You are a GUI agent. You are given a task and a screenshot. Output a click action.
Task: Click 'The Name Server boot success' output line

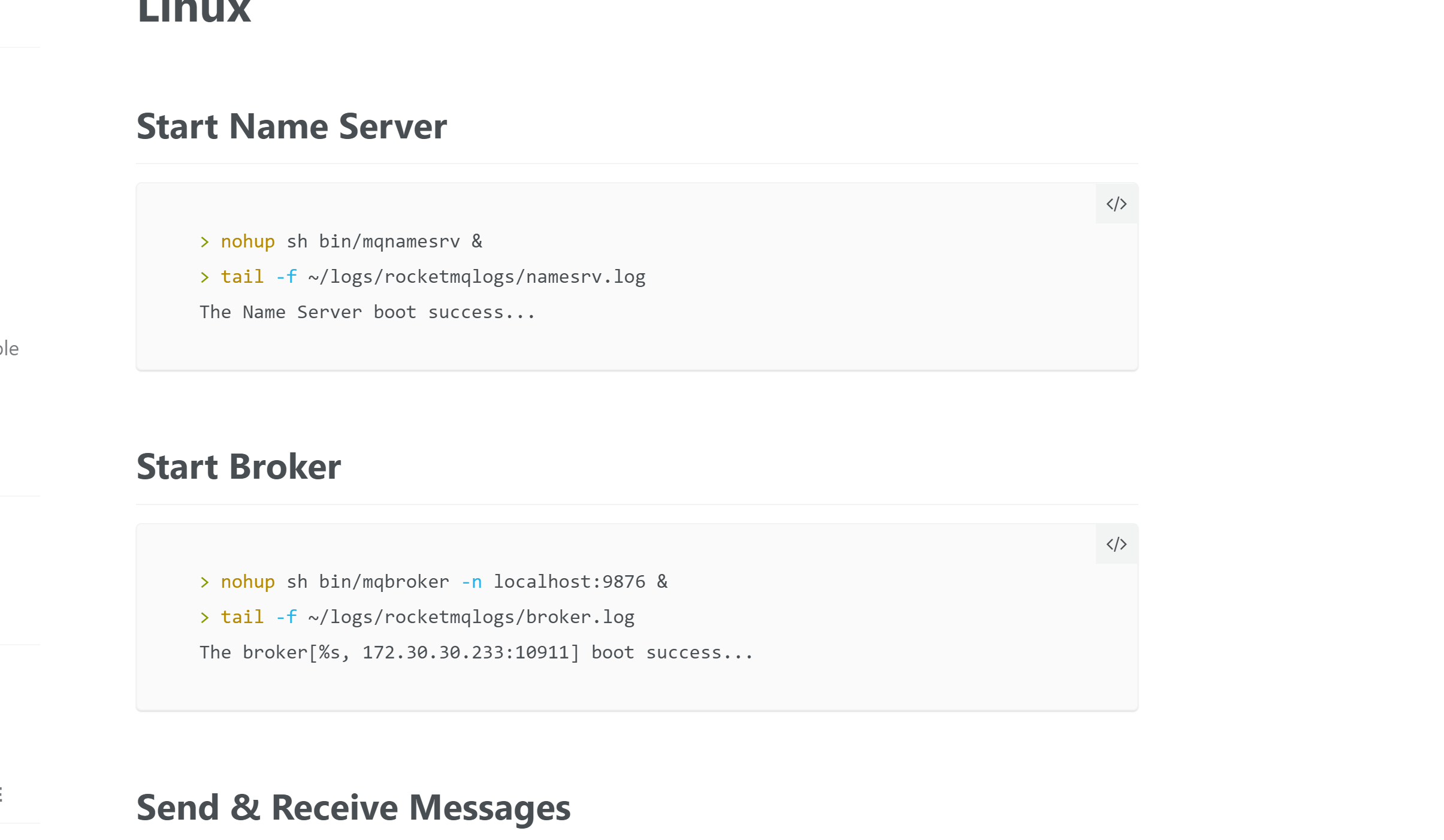click(367, 312)
